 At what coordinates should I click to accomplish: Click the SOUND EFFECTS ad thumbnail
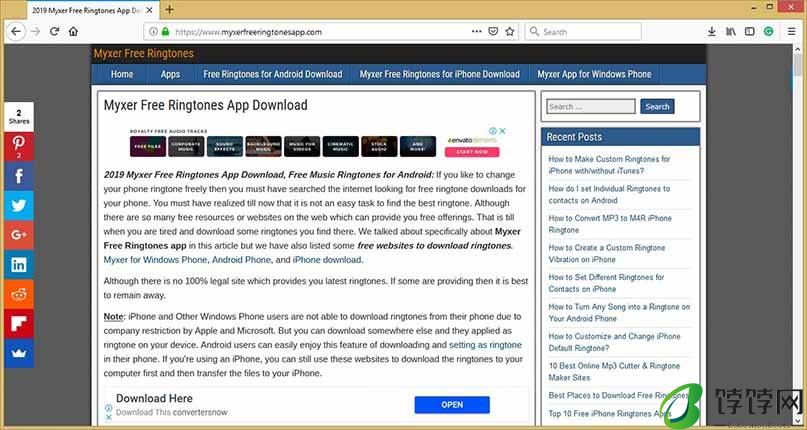[225, 146]
